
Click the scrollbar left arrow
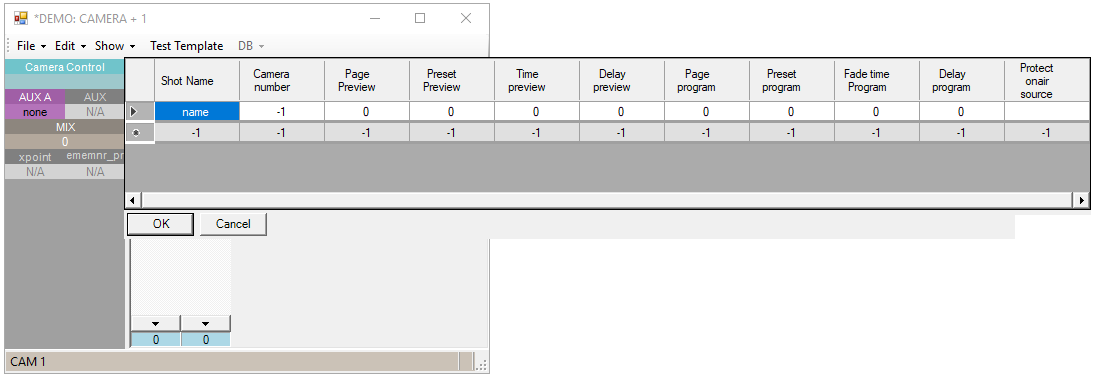click(134, 201)
